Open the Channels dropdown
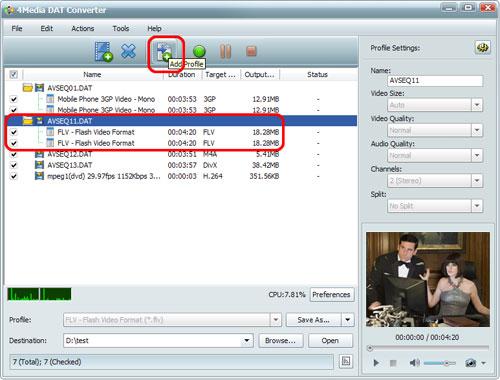Screen dimensions: 500x380 pos(477,181)
